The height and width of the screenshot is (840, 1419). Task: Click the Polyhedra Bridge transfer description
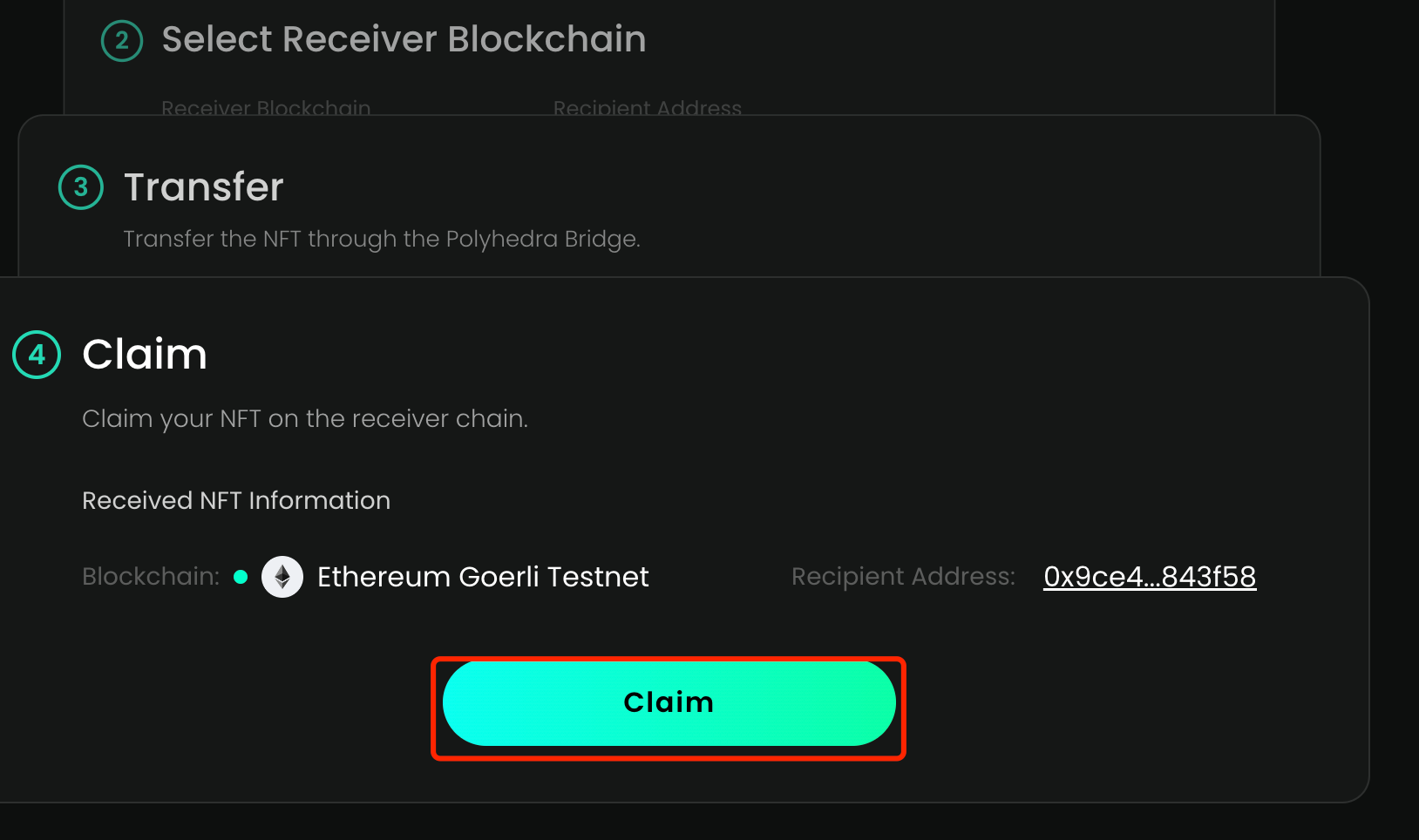(x=382, y=239)
